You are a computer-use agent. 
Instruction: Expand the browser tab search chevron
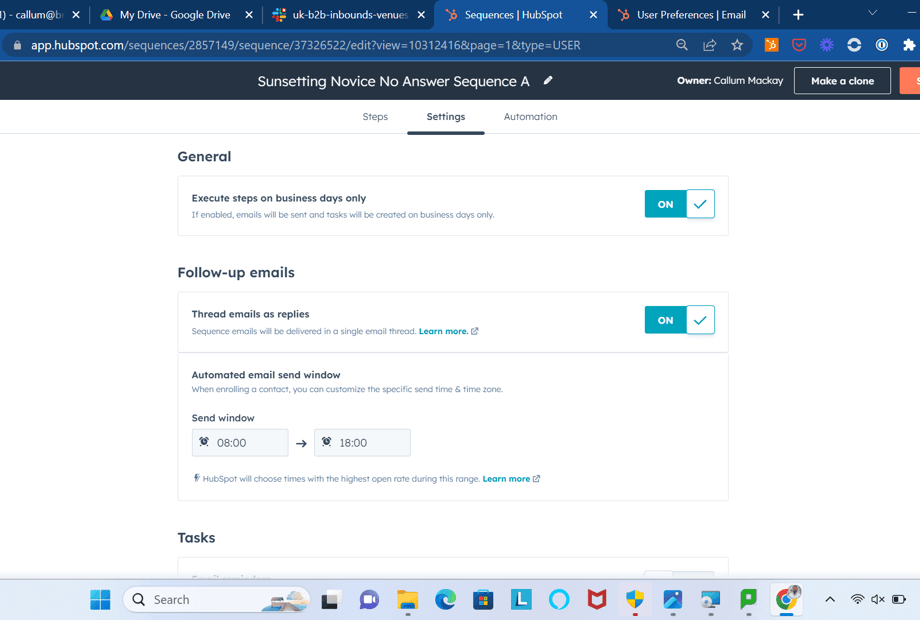click(x=872, y=14)
